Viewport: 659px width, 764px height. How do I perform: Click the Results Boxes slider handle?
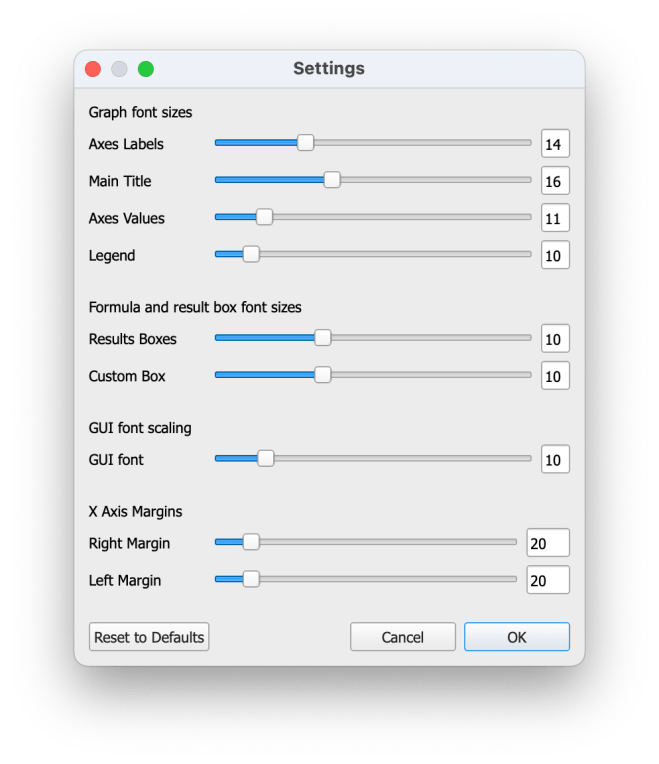tap(322, 338)
